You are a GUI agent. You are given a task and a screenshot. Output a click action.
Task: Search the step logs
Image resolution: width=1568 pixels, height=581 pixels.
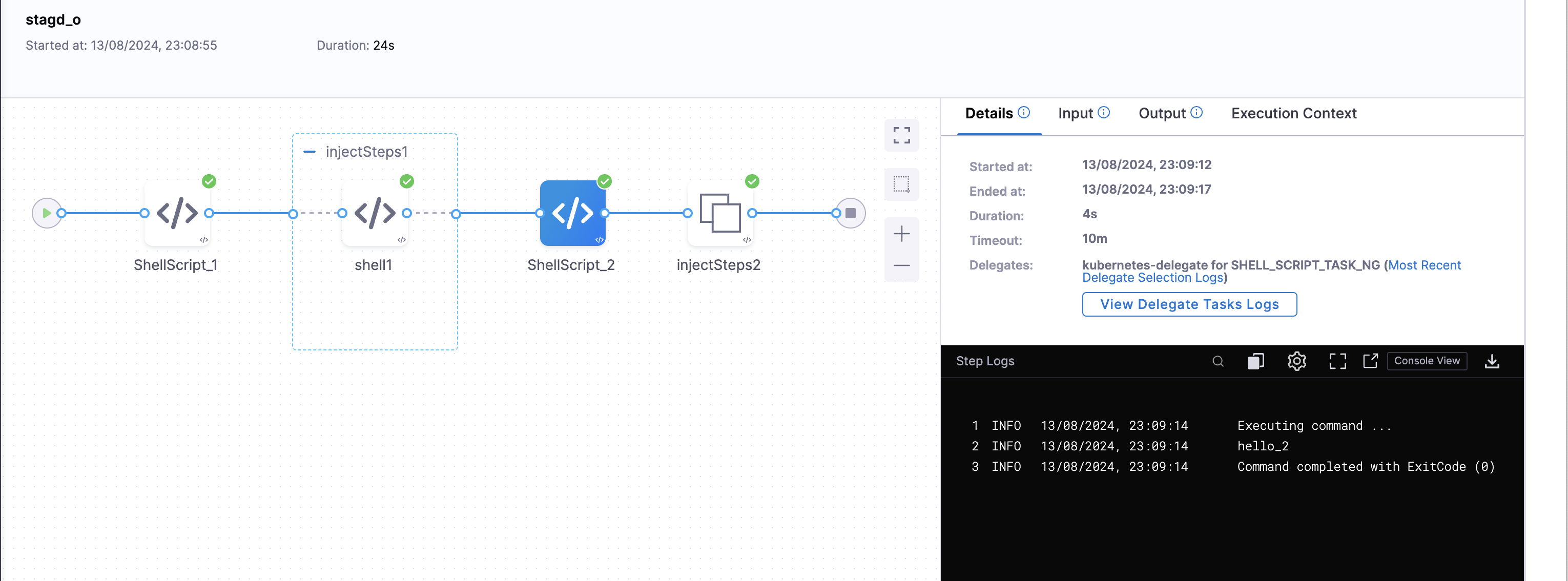pyautogui.click(x=1218, y=361)
